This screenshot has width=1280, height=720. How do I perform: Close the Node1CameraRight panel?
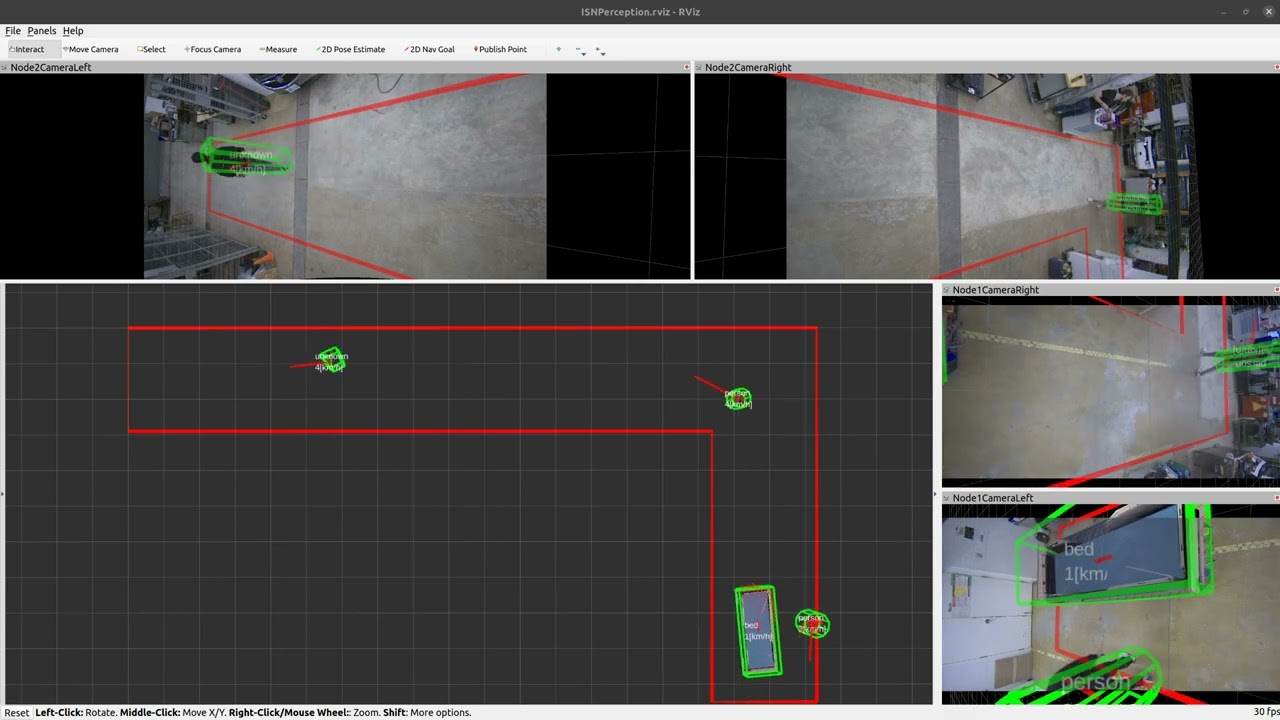coord(1275,290)
